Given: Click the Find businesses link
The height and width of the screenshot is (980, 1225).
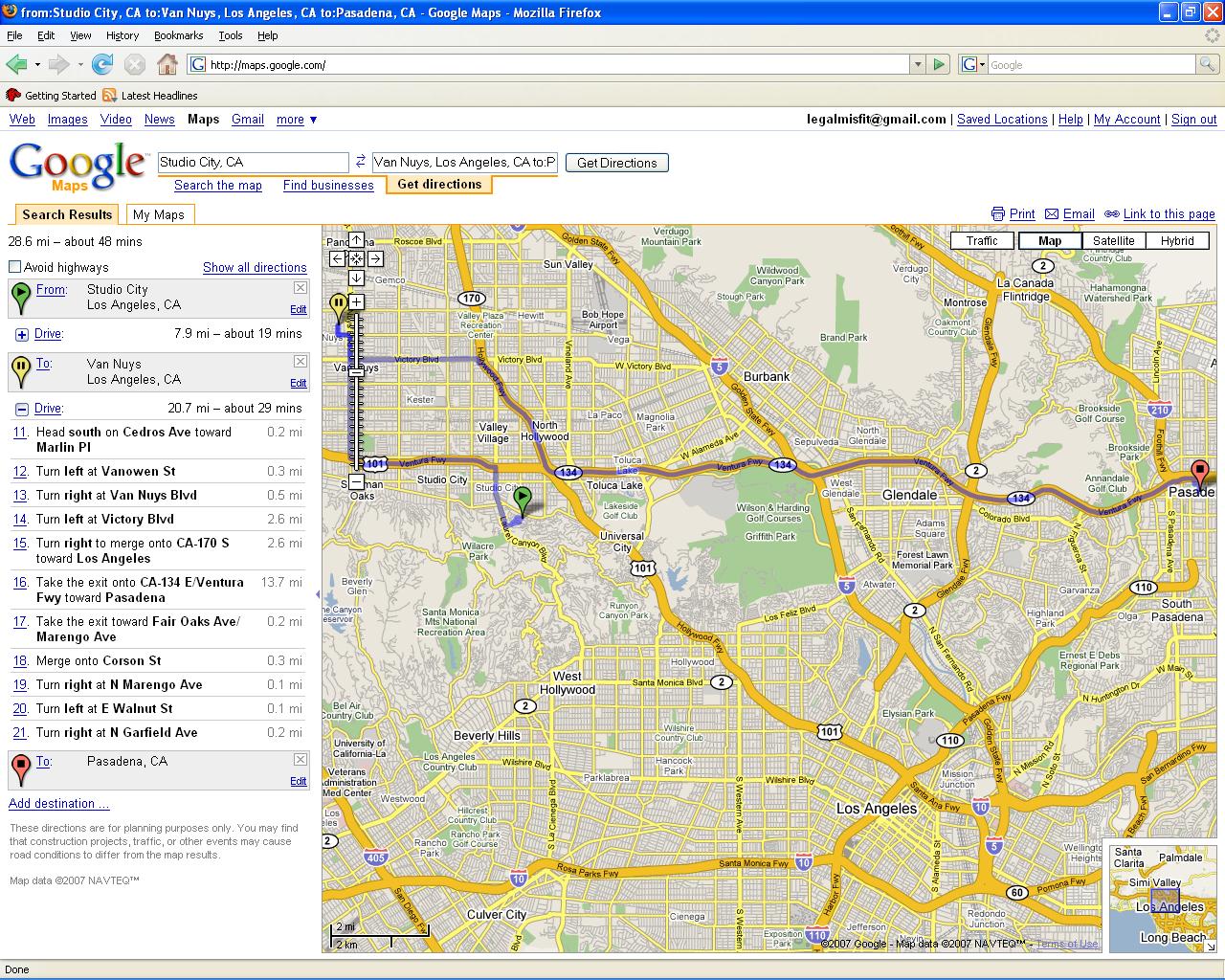Looking at the screenshot, I should click(328, 185).
